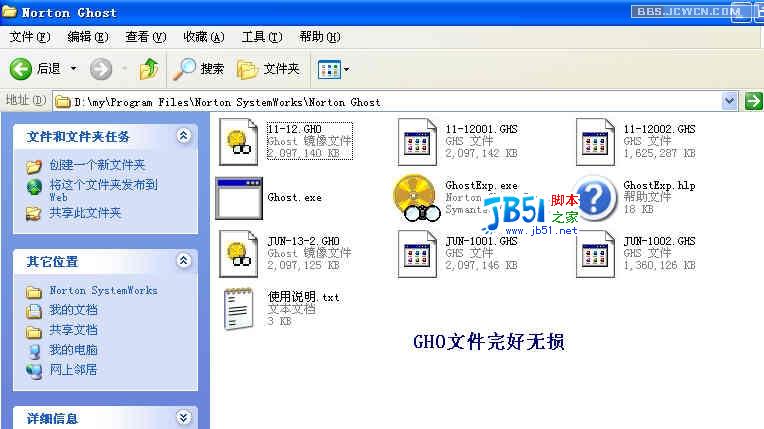Click the My Computer sidebar icon
Screen dimensions: 764x429
click(x=34, y=351)
